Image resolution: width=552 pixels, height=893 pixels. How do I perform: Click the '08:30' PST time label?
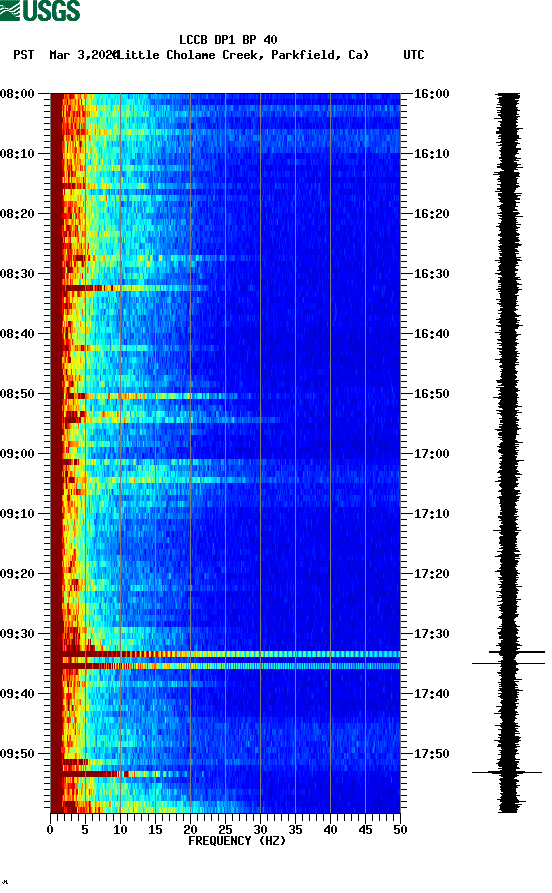coord(17,274)
